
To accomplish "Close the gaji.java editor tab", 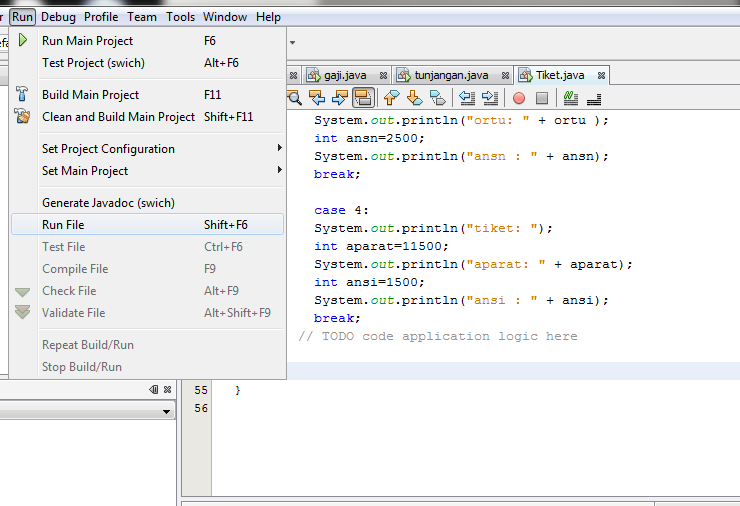I will (x=383, y=76).
